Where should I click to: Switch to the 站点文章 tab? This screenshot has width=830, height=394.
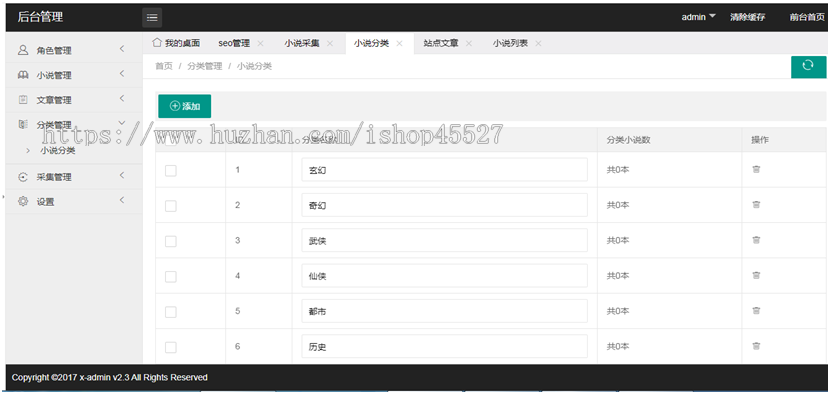point(440,43)
